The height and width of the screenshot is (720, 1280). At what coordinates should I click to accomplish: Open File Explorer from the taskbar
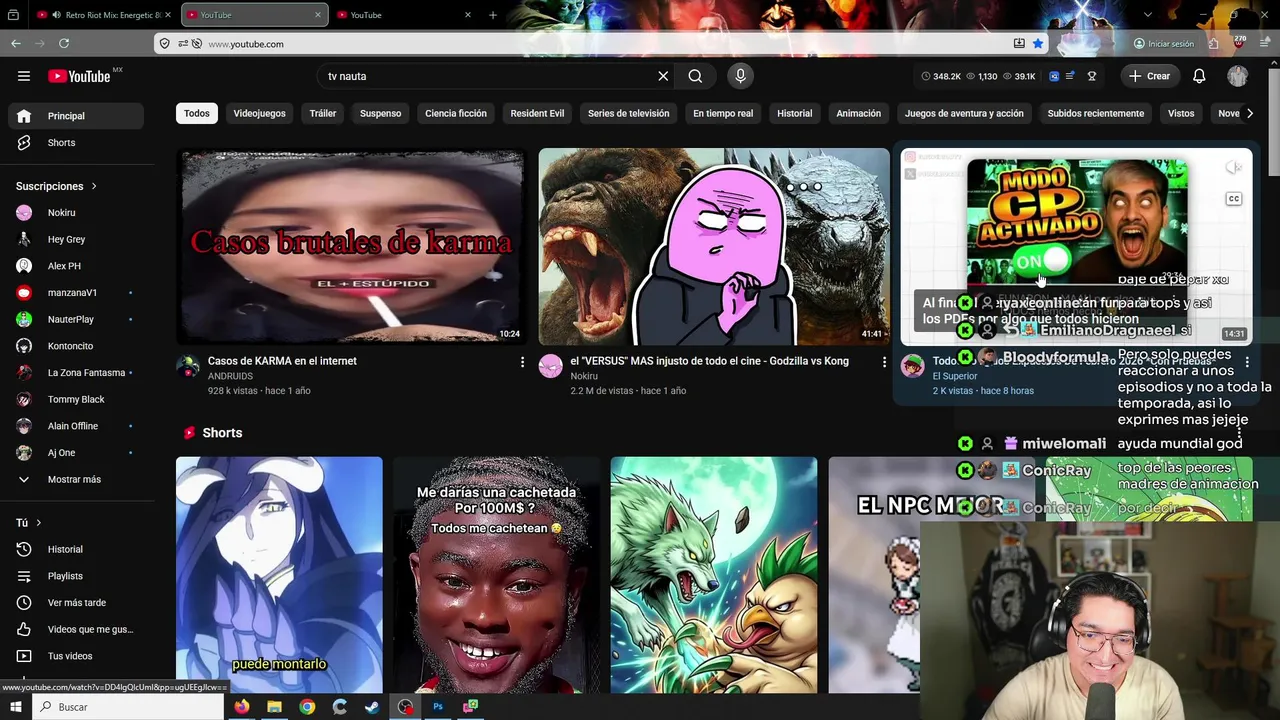[274, 707]
